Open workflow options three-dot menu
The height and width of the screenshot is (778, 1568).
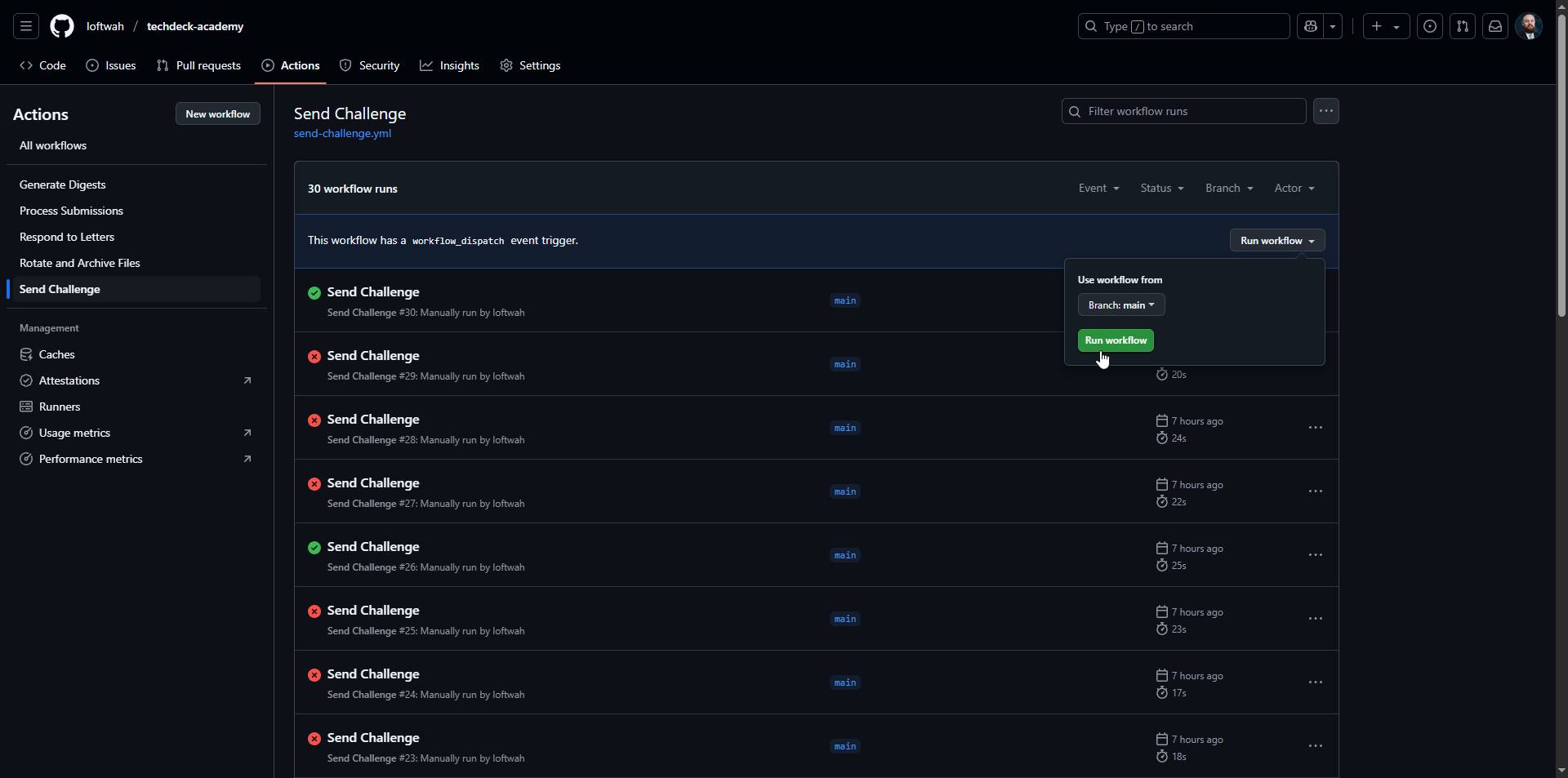click(x=1326, y=111)
